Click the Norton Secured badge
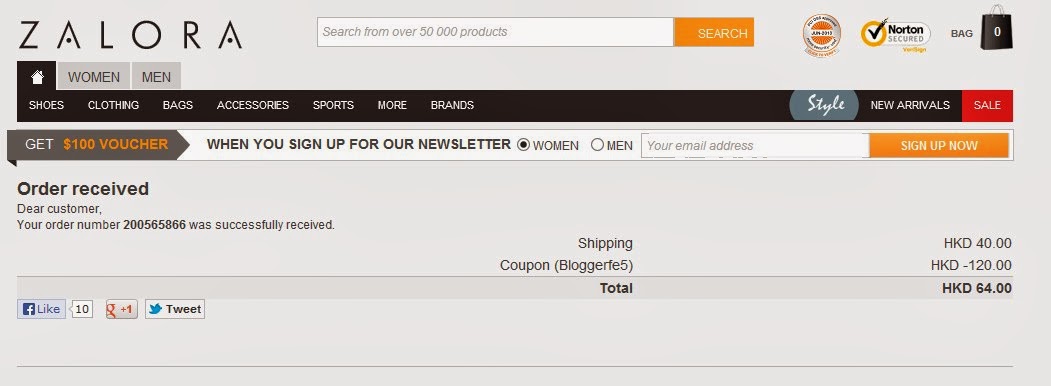Viewport: 1051px width, 386px height. click(x=895, y=35)
